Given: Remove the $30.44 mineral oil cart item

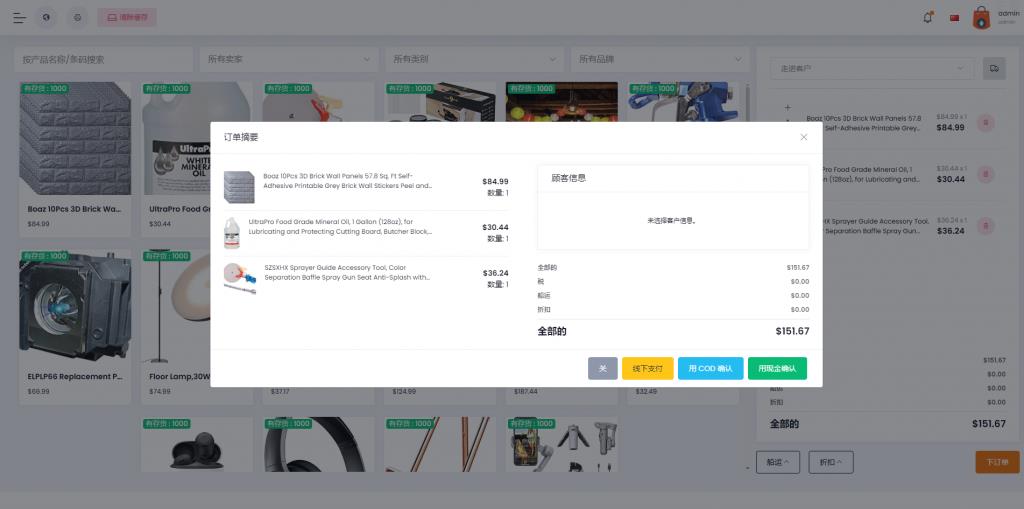Looking at the screenshot, I should point(985,175).
